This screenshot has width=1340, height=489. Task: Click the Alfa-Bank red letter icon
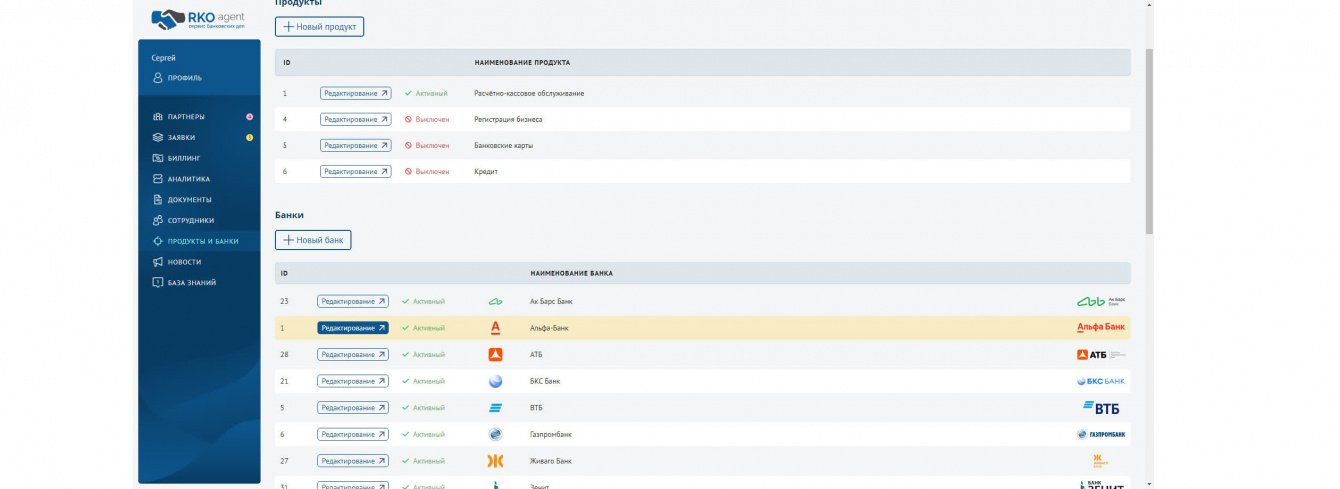(495, 328)
